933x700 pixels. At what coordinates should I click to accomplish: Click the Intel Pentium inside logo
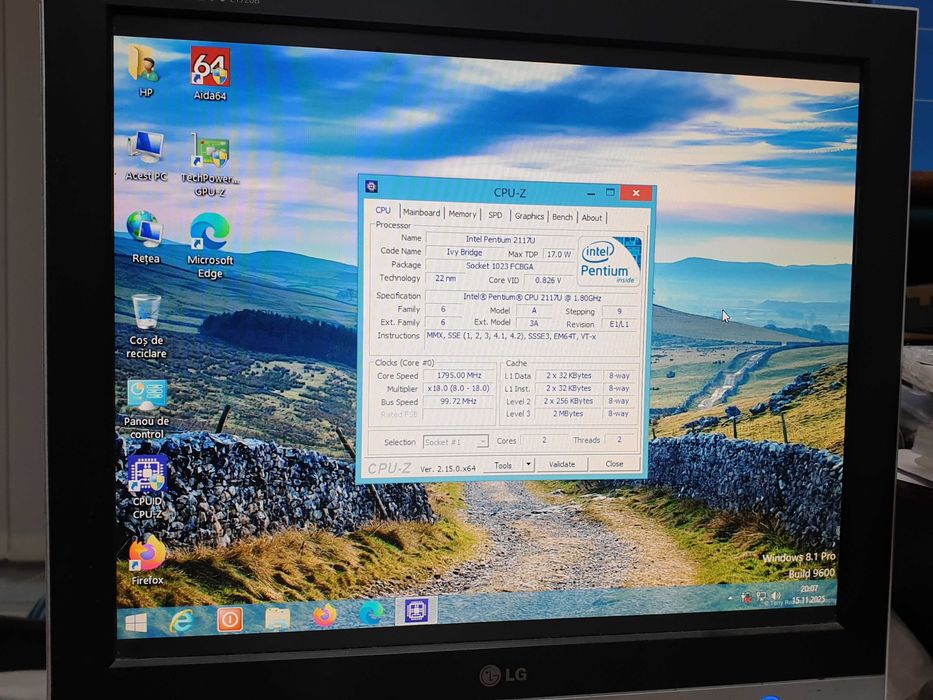point(609,262)
